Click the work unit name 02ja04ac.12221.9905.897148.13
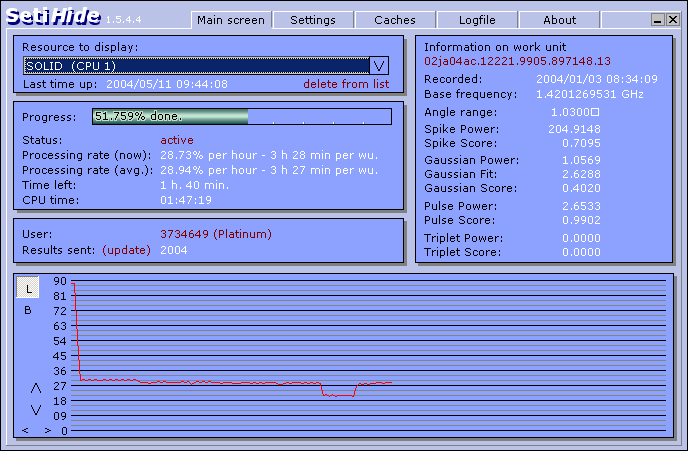The image size is (688, 451). 517,61
